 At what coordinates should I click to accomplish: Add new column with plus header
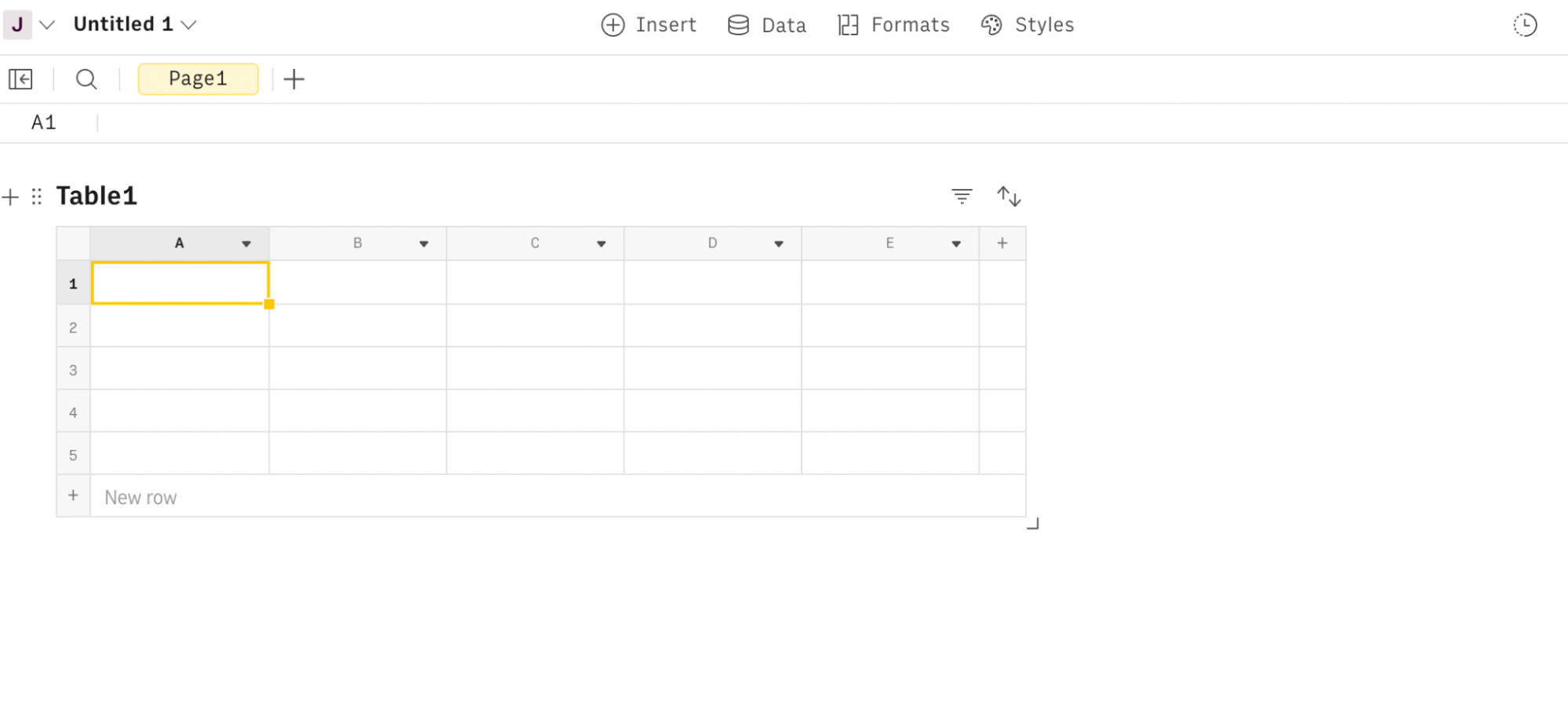(1002, 244)
